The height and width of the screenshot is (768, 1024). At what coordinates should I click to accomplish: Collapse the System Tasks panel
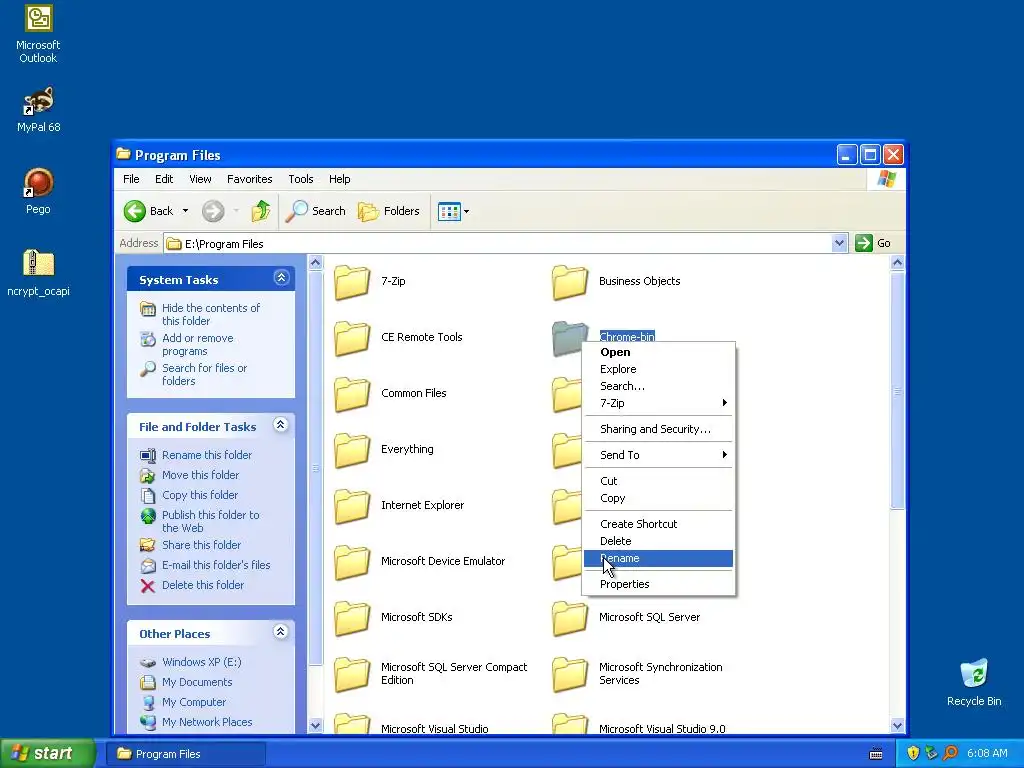pos(281,278)
